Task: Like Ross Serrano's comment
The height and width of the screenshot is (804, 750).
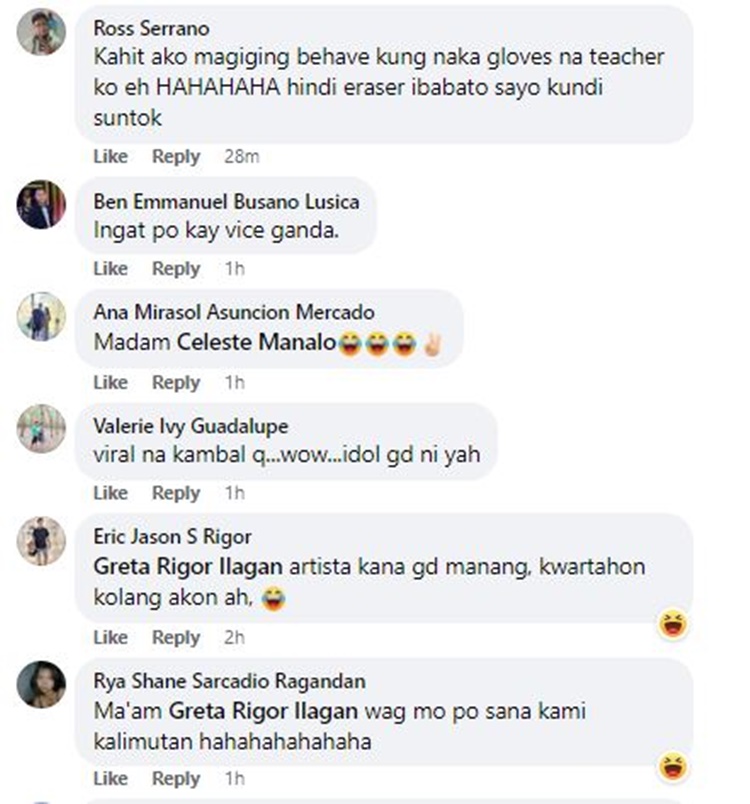Action: (x=110, y=156)
